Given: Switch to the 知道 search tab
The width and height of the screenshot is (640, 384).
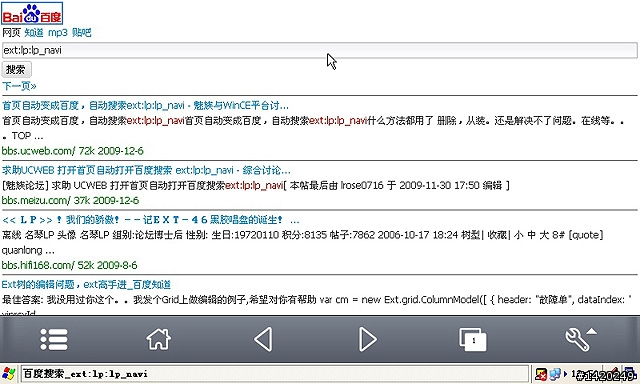Looking at the screenshot, I should tap(34, 33).
